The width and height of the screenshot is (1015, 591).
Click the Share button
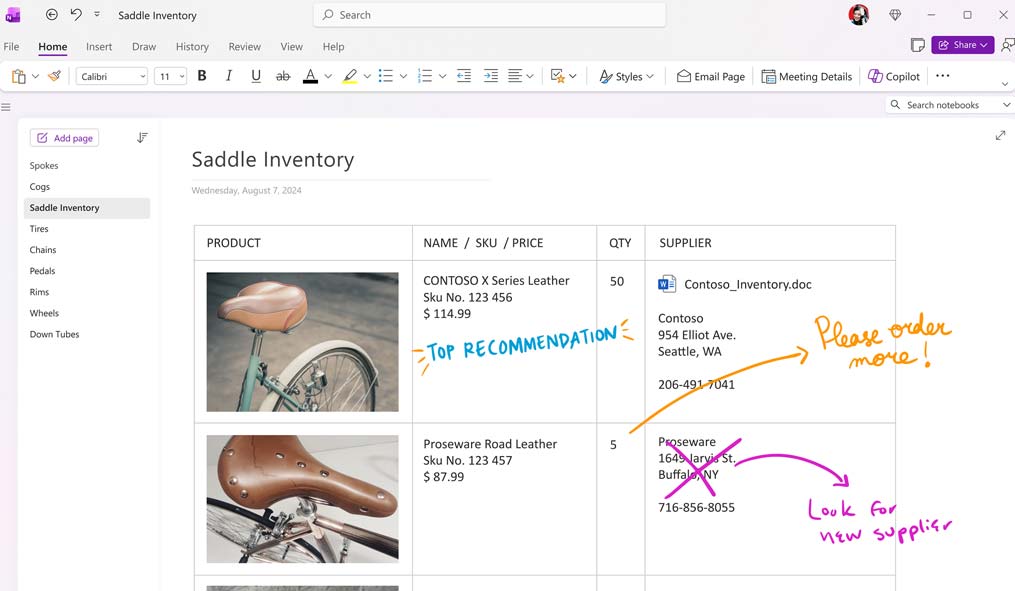click(x=963, y=45)
